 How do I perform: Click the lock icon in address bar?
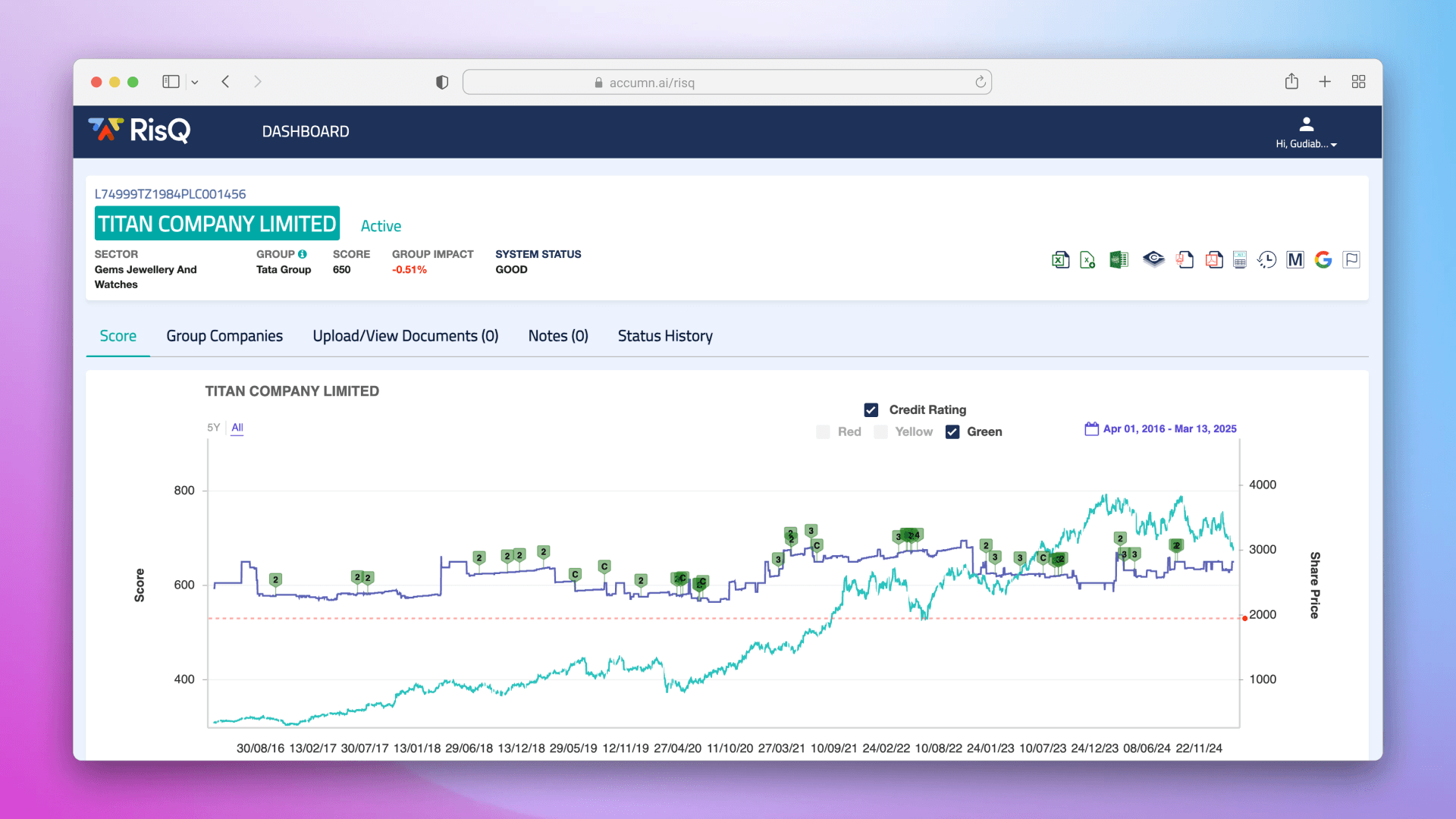[x=598, y=83]
